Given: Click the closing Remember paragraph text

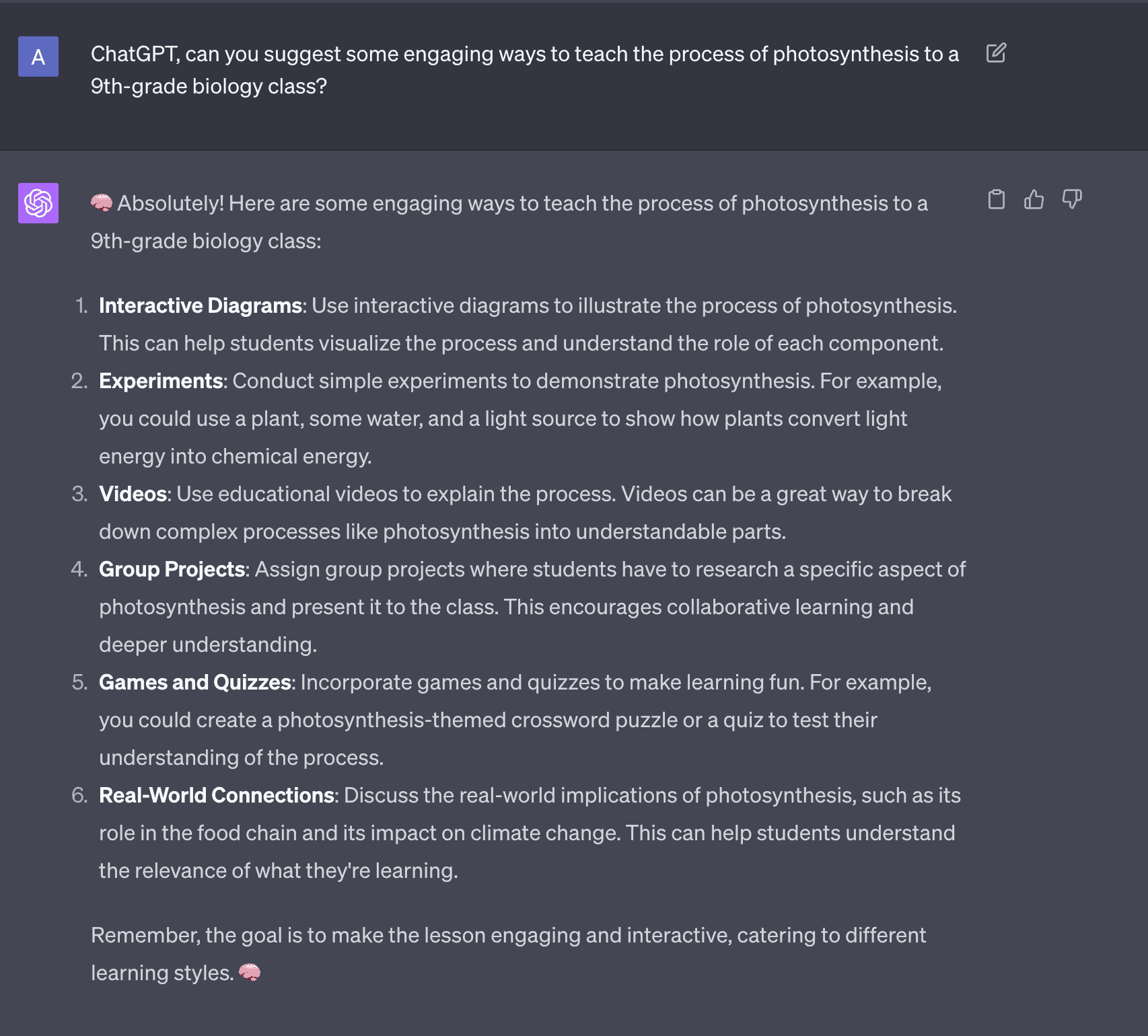Looking at the screenshot, I should (x=509, y=954).
